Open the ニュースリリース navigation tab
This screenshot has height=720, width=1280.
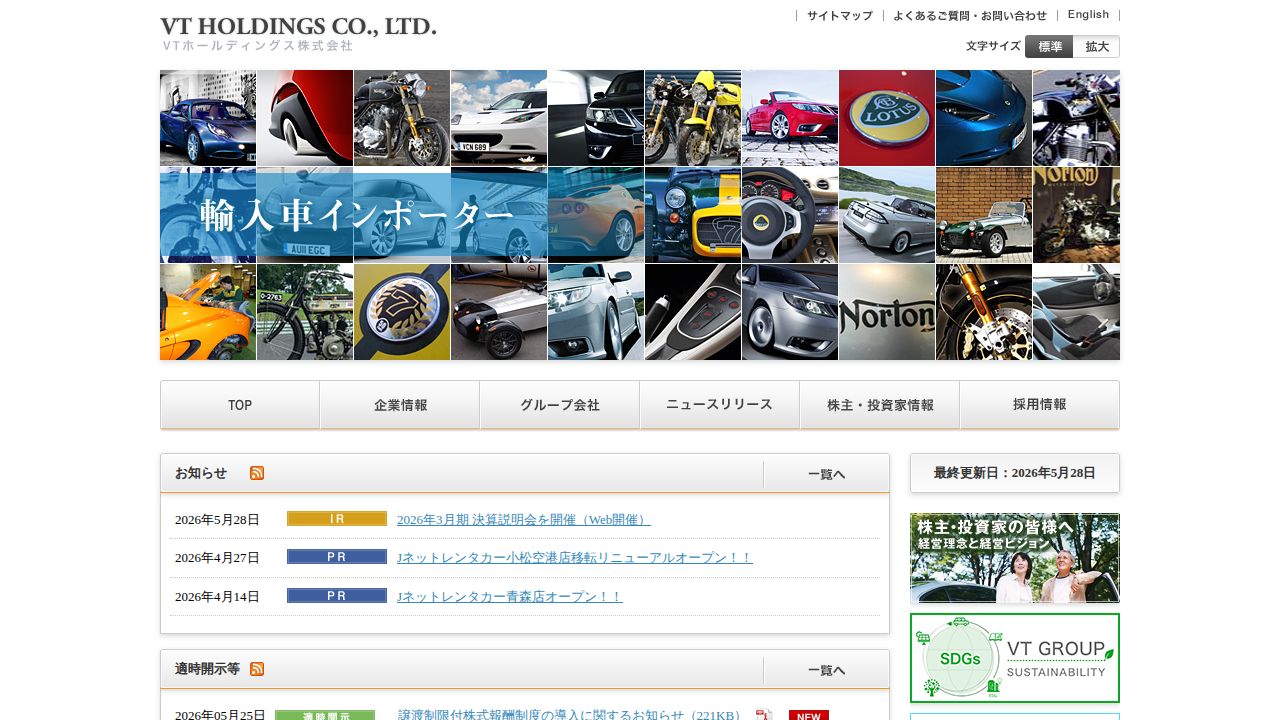point(720,405)
